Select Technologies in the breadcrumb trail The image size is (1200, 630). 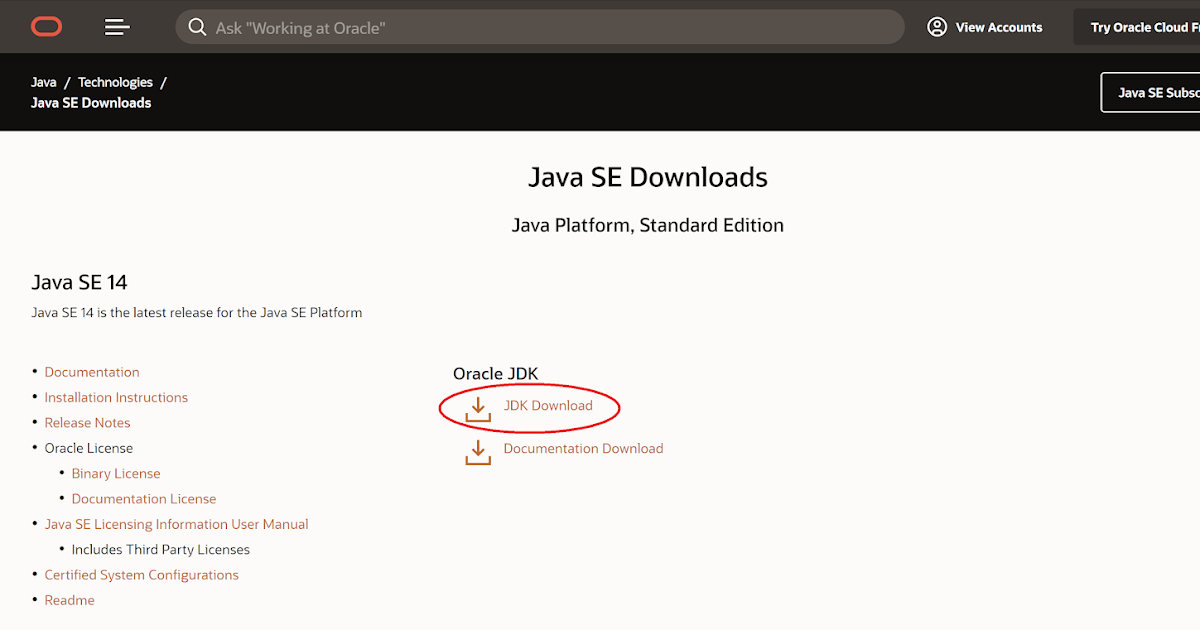pyautogui.click(x=115, y=81)
